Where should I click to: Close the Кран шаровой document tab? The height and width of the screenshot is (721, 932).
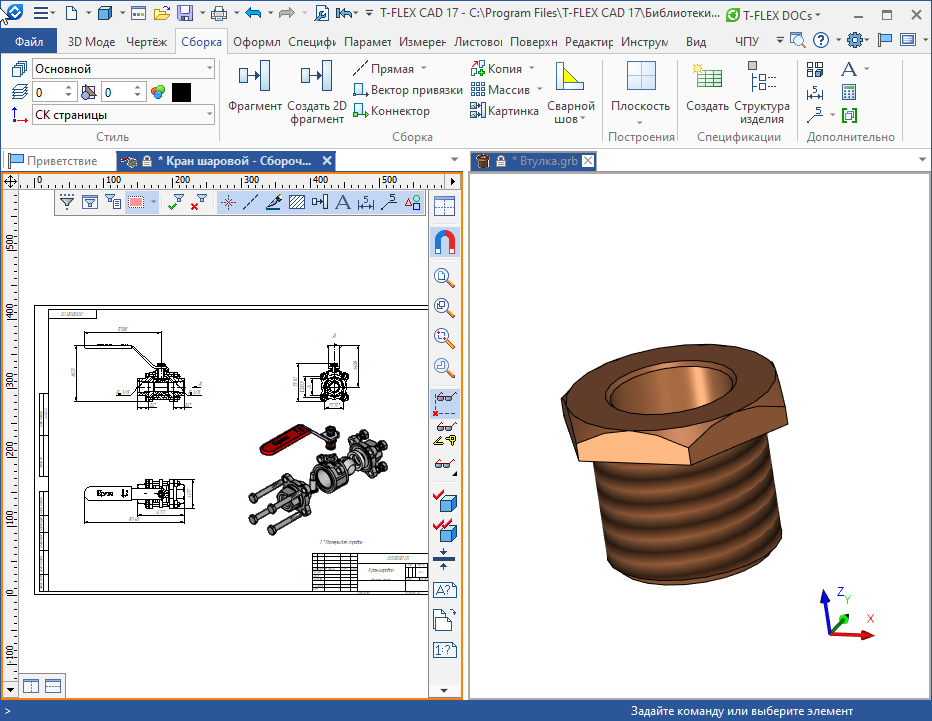coord(327,161)
